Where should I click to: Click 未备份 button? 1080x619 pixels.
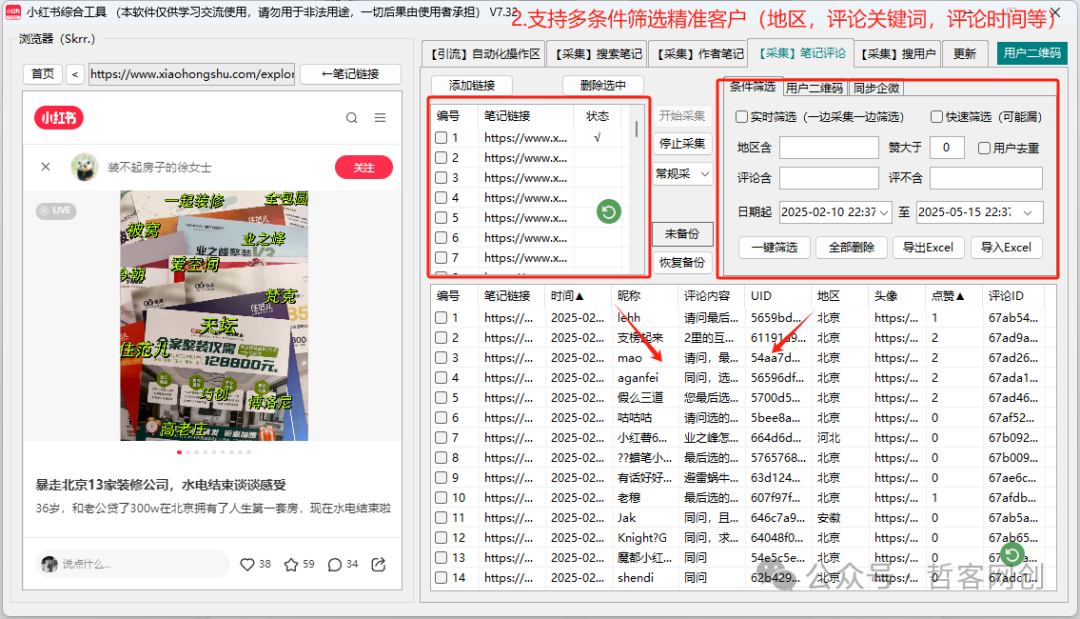[682, 234]
